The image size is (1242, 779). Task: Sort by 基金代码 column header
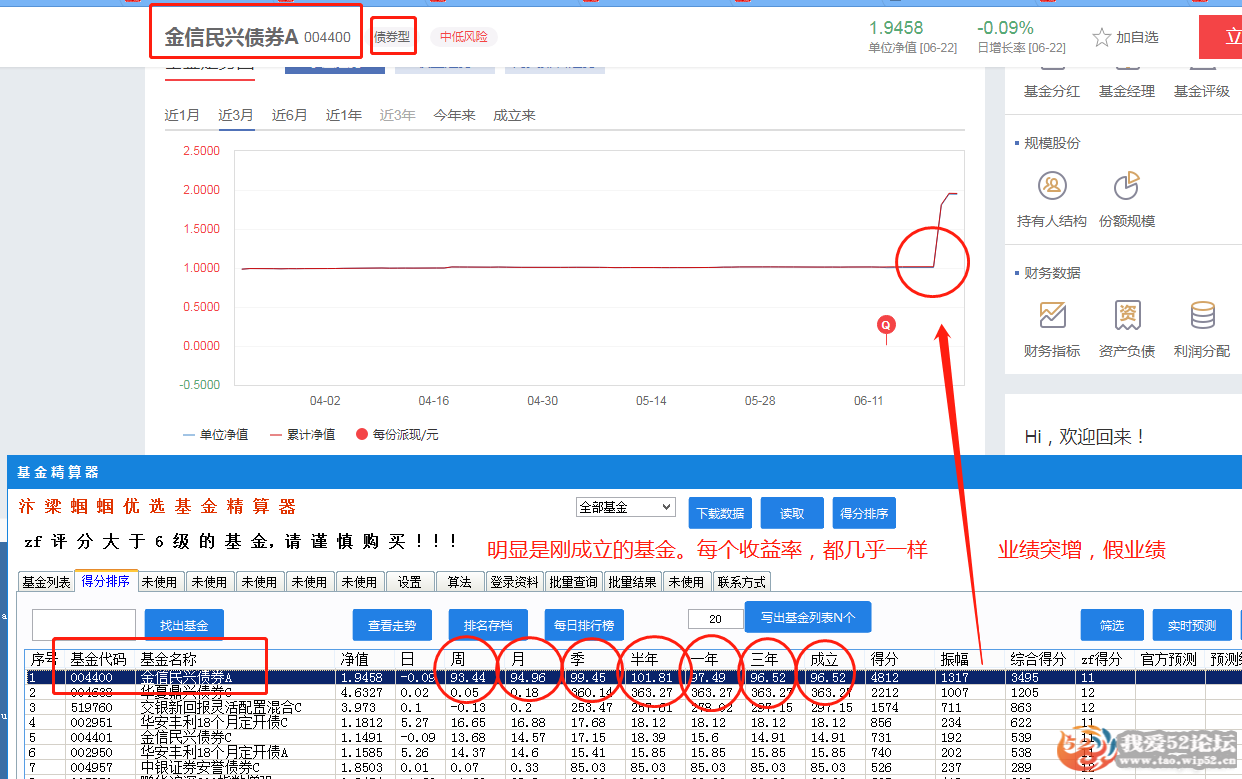click(98, 659)
